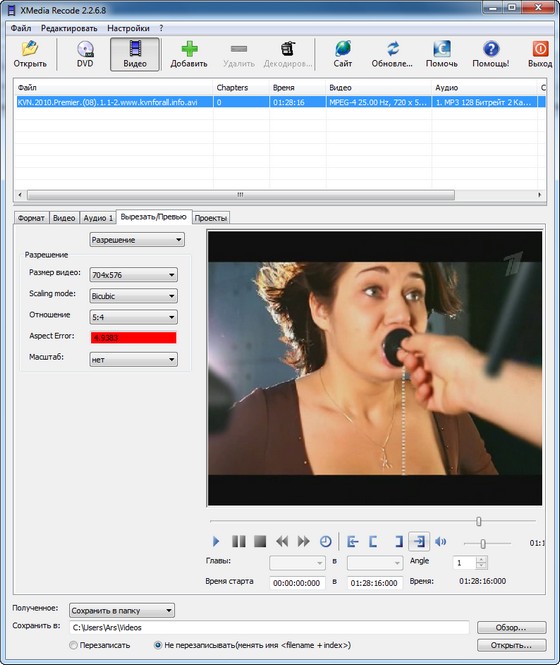Click the Открыть... button at bottom

point(511,645)
